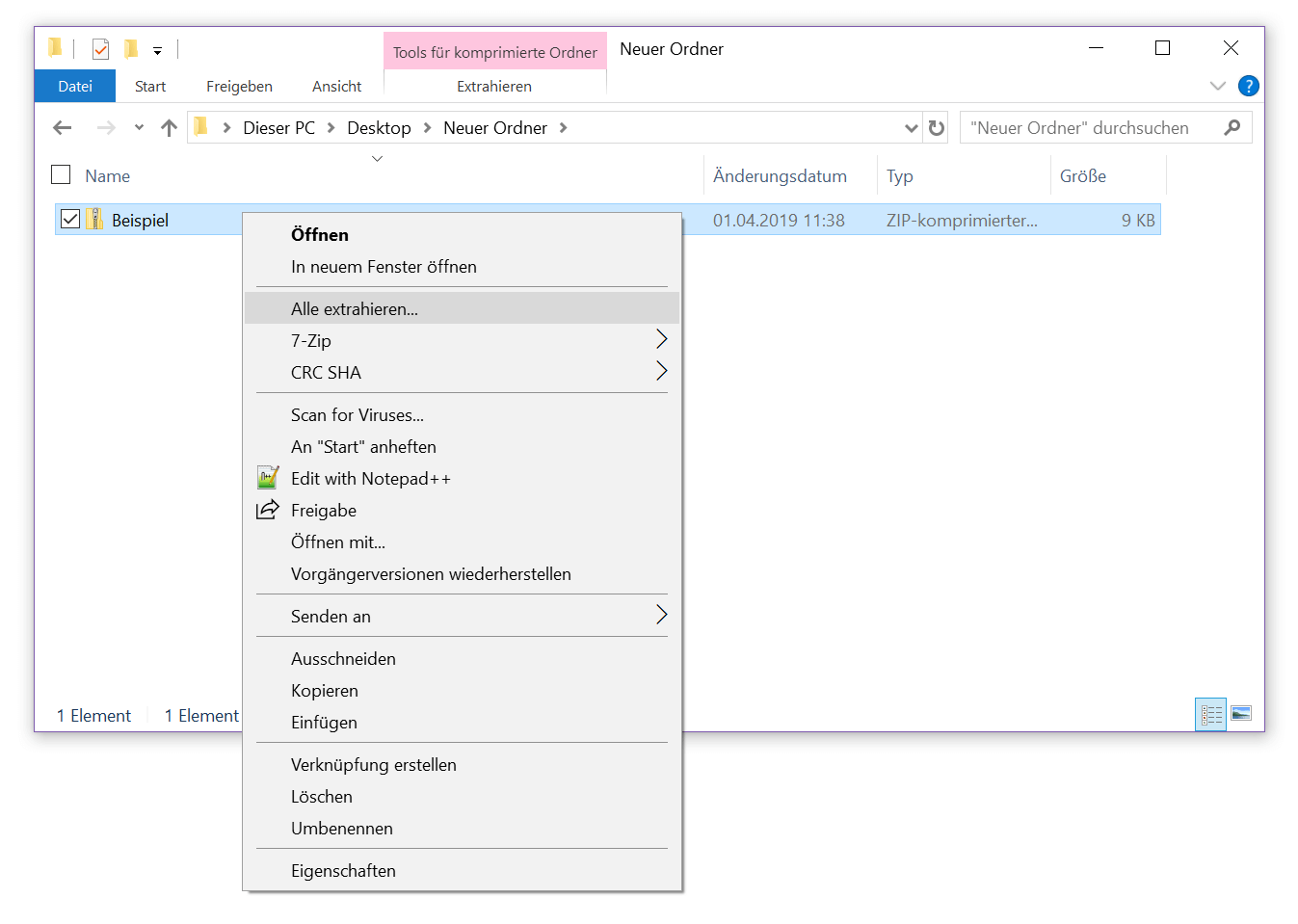1298x924 pixels.
Task: Choose Ausschneiden
Action: click(462, 658)
